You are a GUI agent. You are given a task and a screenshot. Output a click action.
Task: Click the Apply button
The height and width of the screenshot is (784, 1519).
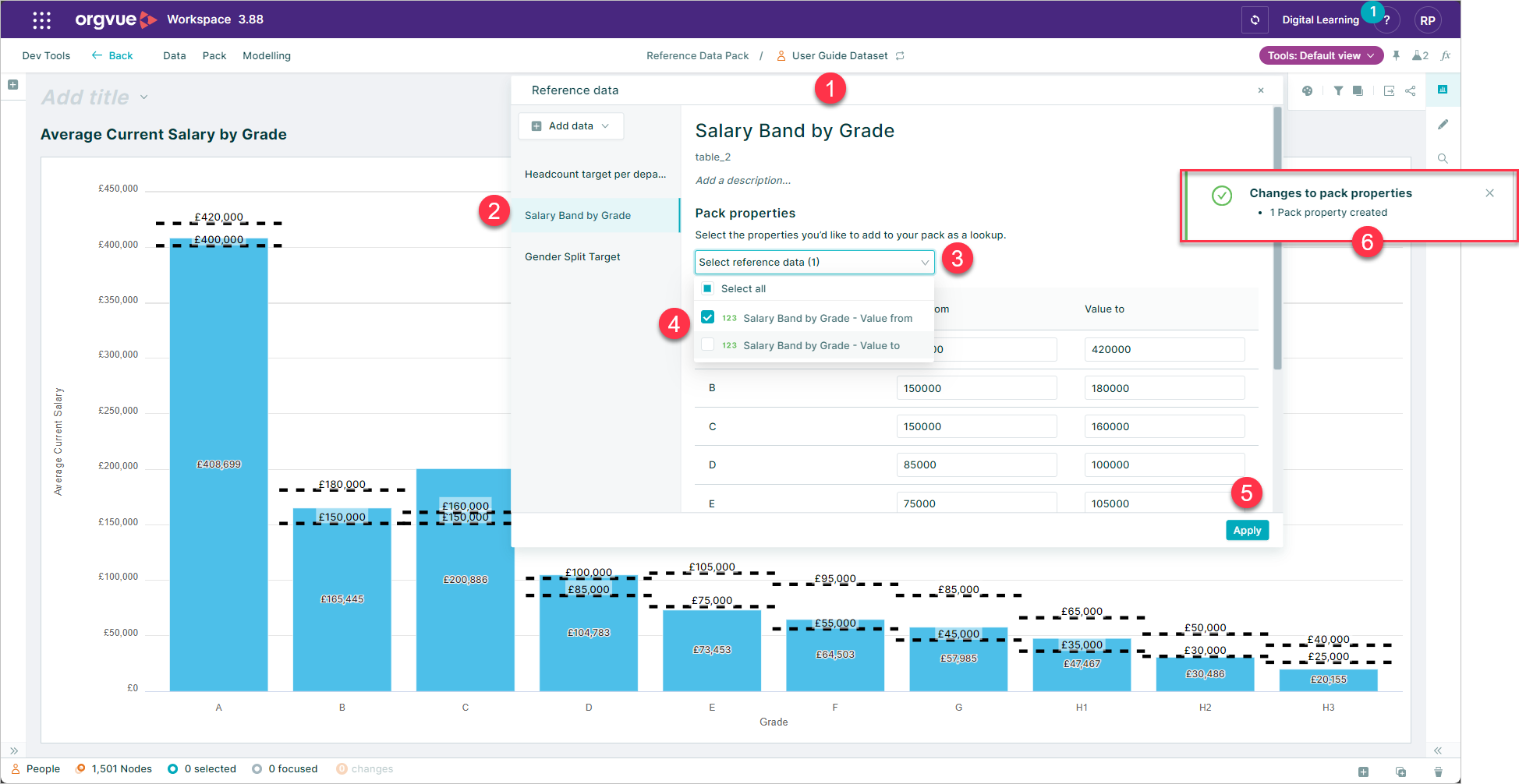1247,530
